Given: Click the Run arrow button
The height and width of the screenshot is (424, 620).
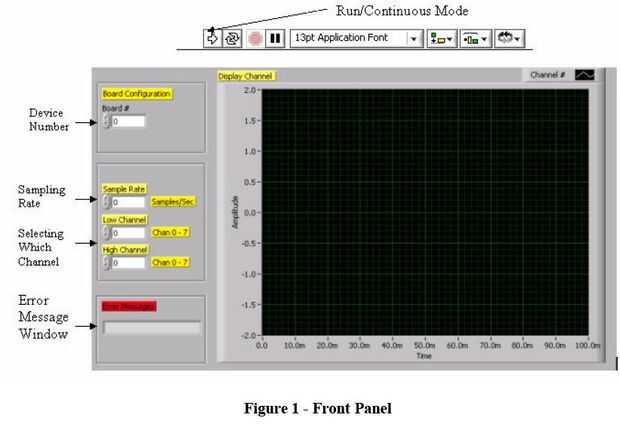Looking at the screenshot, I should point(213,38).
